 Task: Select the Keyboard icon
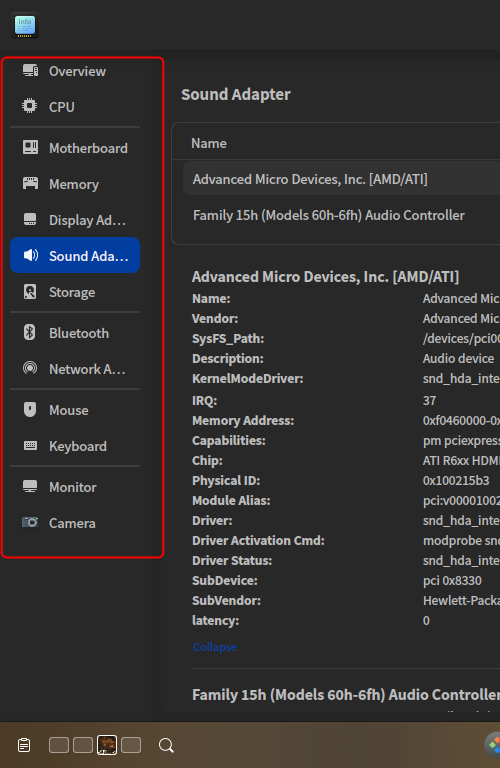coord(30,445)
